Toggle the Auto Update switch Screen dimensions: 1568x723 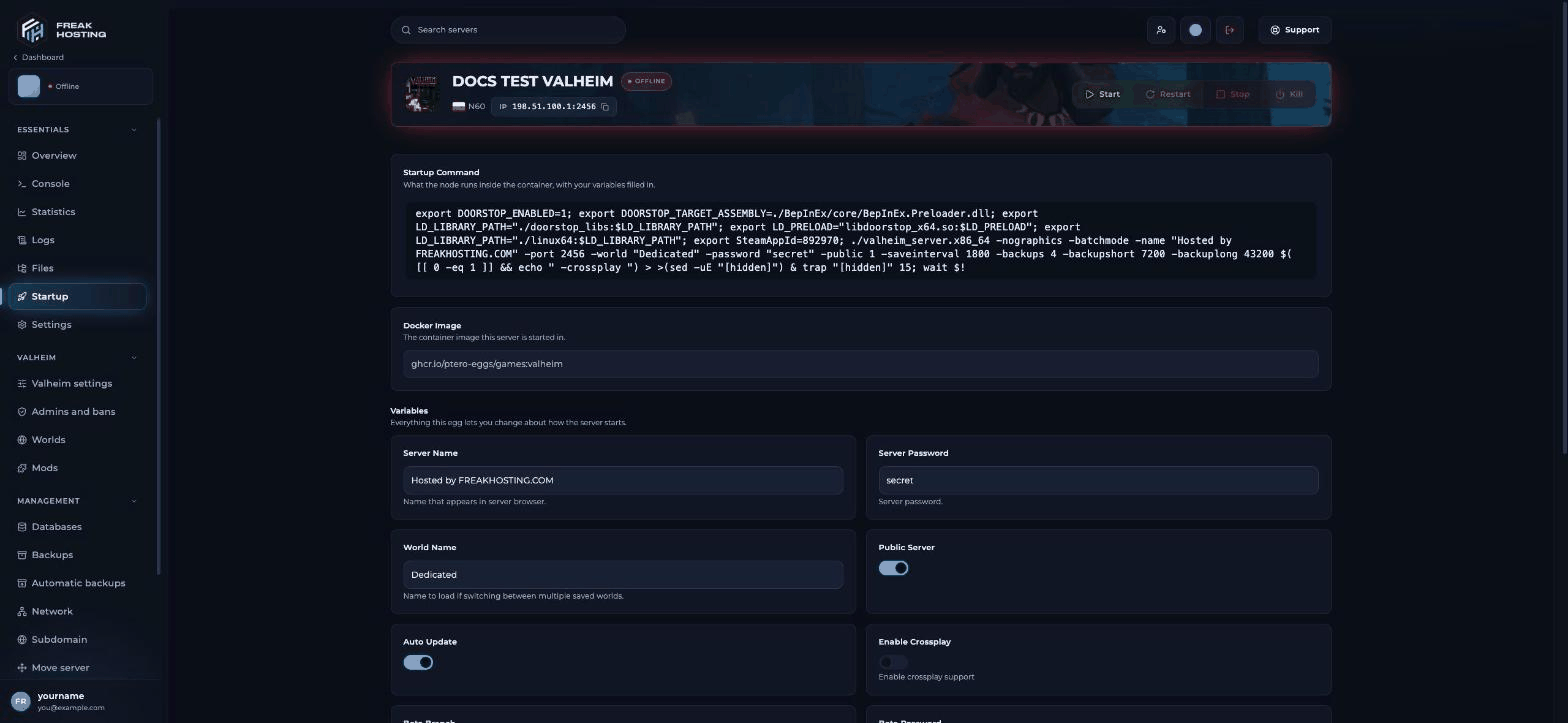[x=418, y=663]
